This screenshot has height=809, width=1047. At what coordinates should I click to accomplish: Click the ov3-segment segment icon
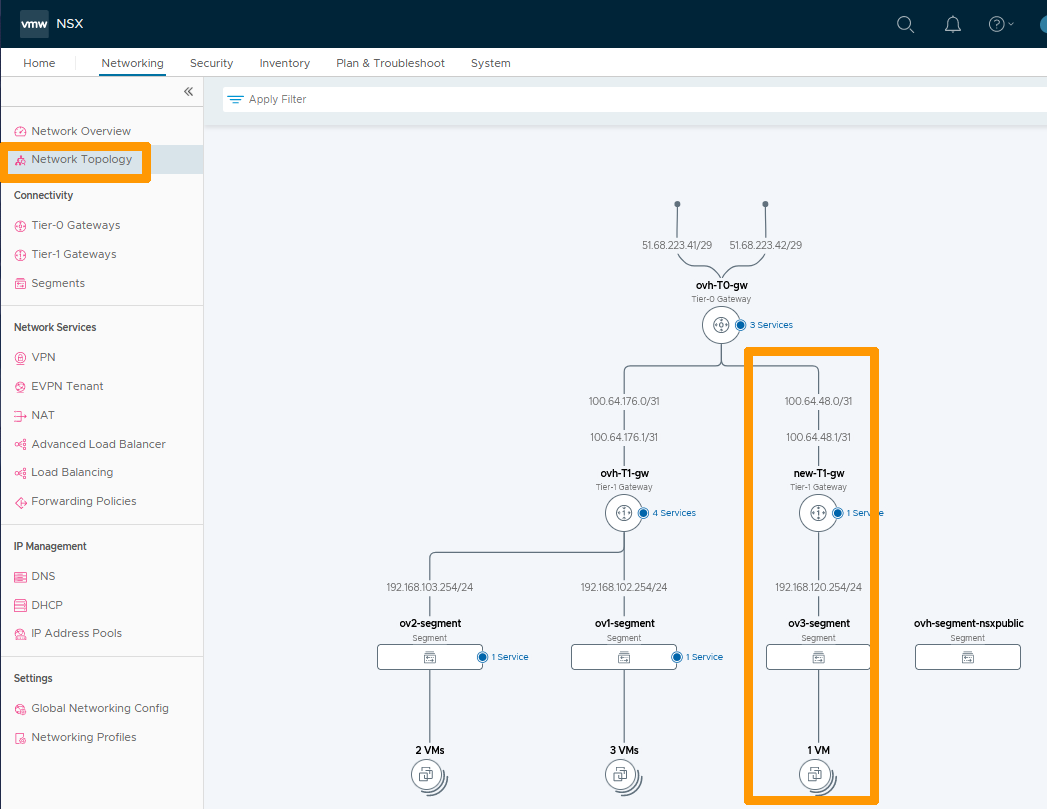(817, 656)
